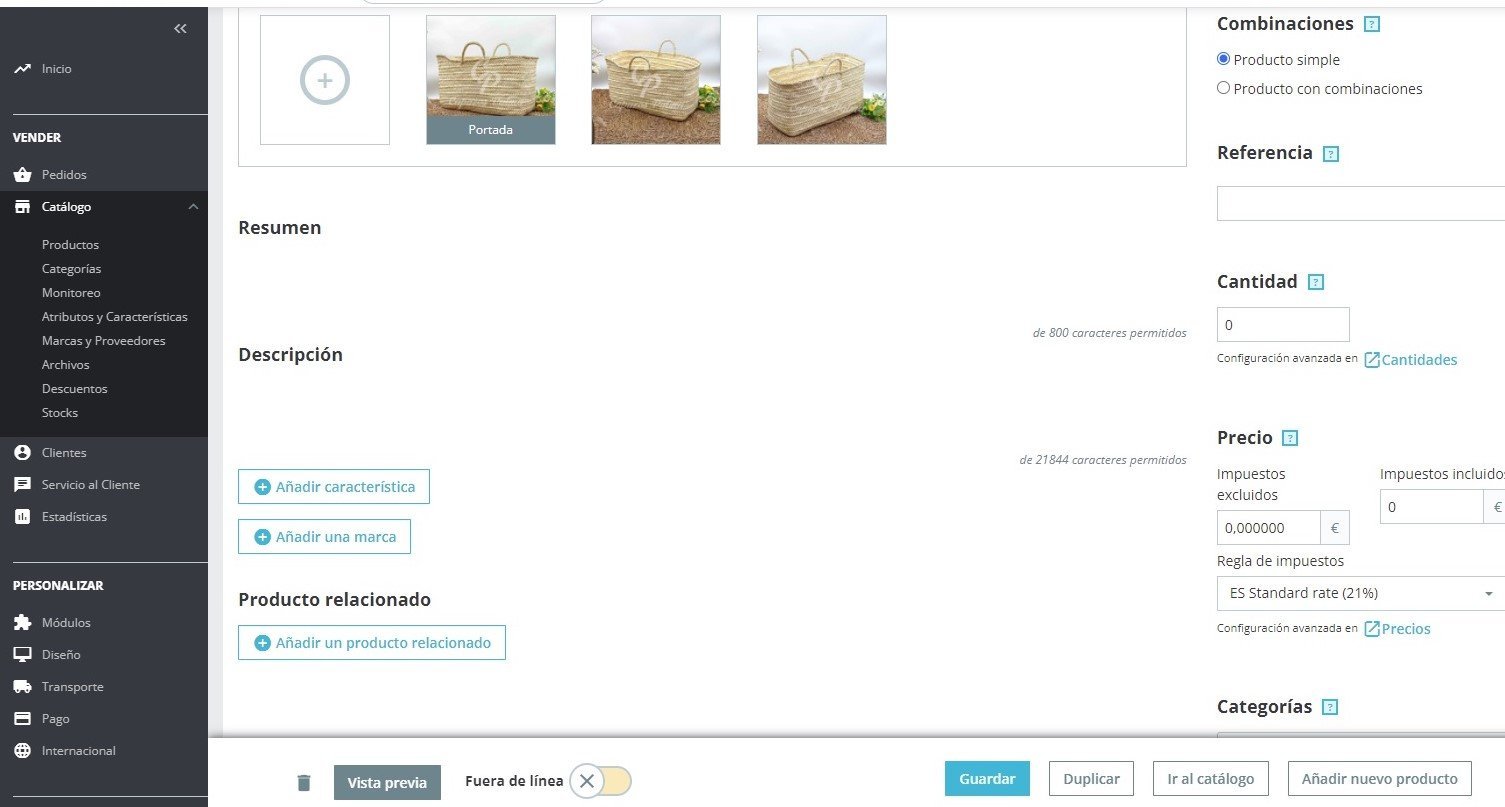Click the help icon next to Categorías

pos(1329,707)
